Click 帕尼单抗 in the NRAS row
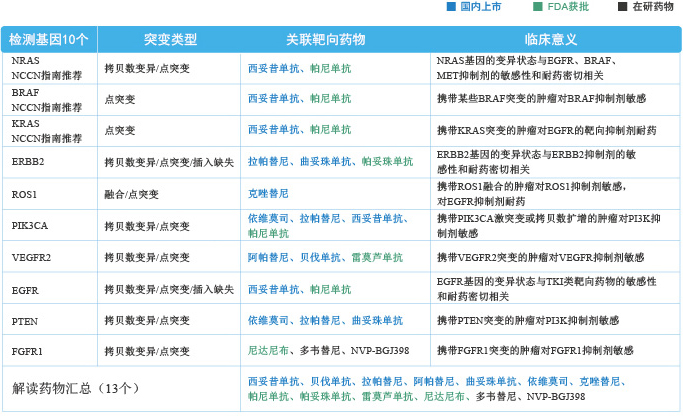Image resolution: width=683 pixels, height=416 pixels. point(330,68)
